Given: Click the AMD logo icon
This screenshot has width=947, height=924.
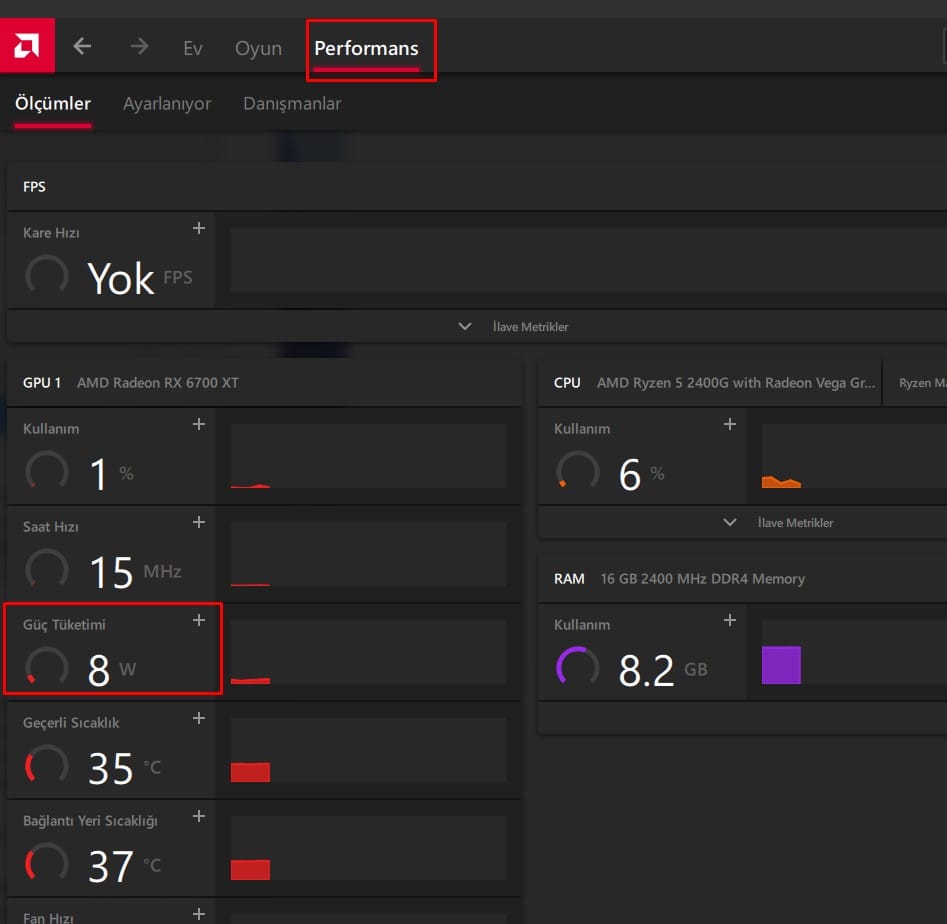Looking at the screenshot, I should [x=27, y=47].
